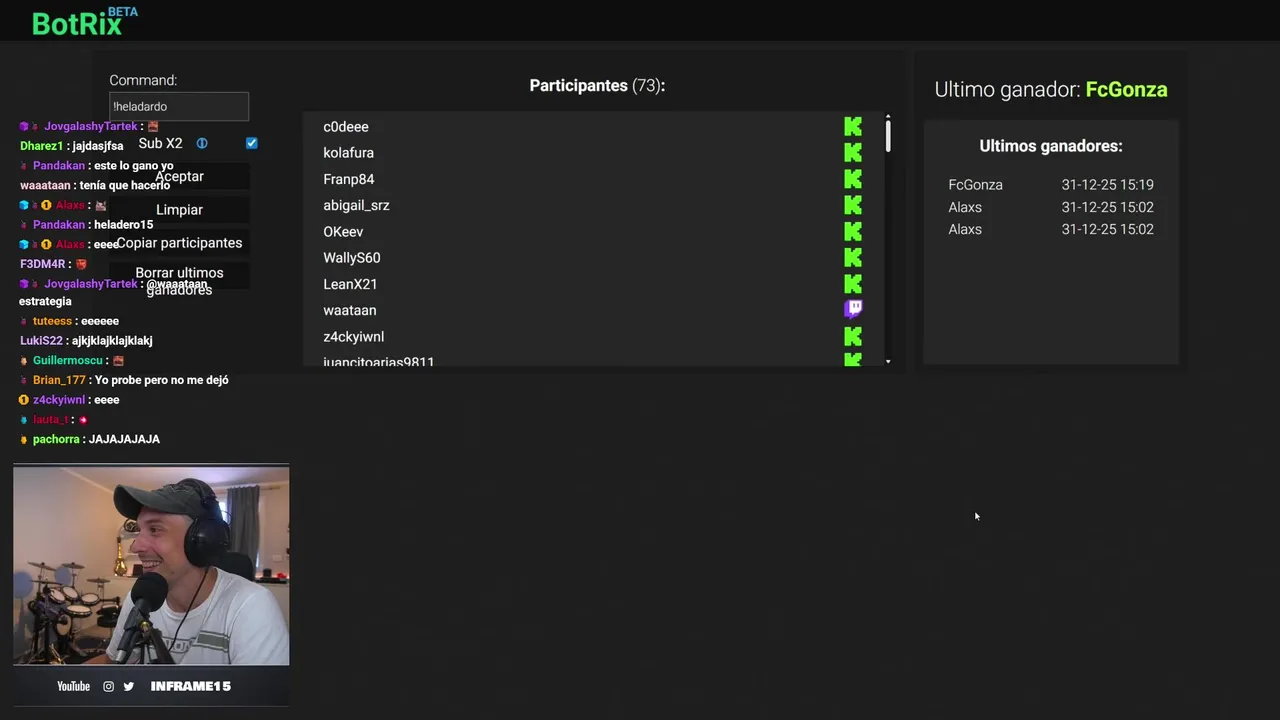The image size is (1280, 720).
Task: Select participant waataan in the list
Action: tap(349, 310)
